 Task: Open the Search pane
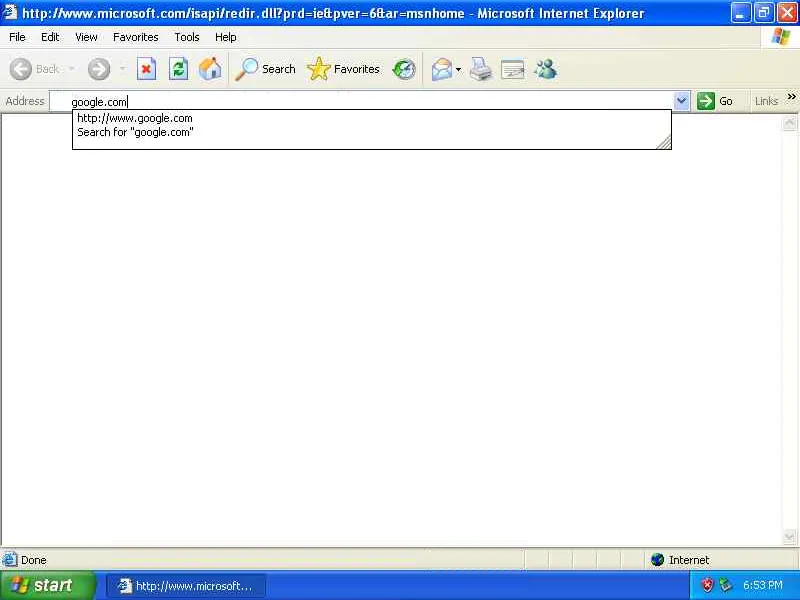click(265, 69)
